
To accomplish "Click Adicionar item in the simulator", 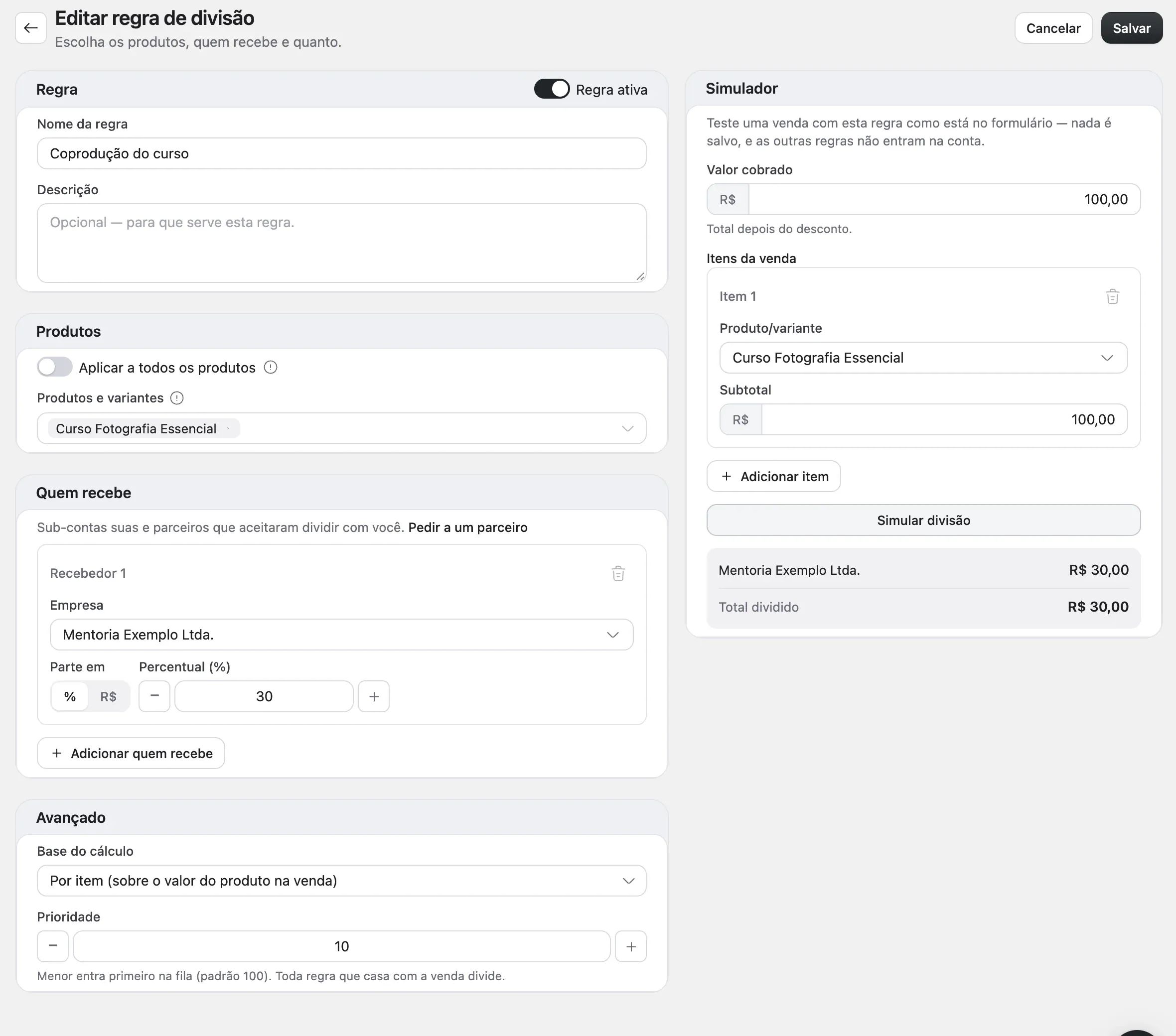I will point(774,476).
